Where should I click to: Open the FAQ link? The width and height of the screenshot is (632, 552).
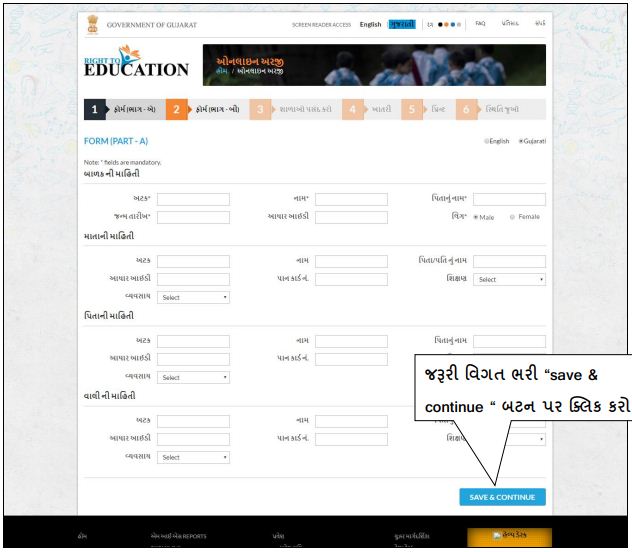[x=480, y=23]
